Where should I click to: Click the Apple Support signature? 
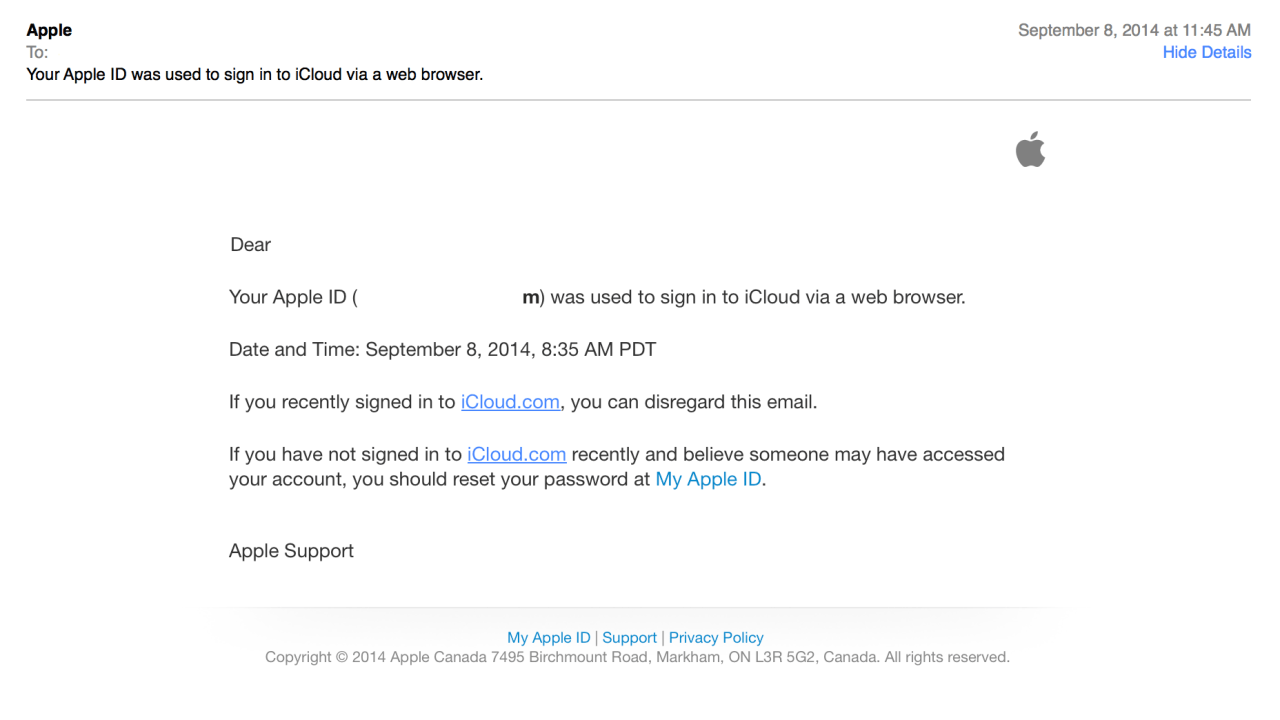point(291,550)
